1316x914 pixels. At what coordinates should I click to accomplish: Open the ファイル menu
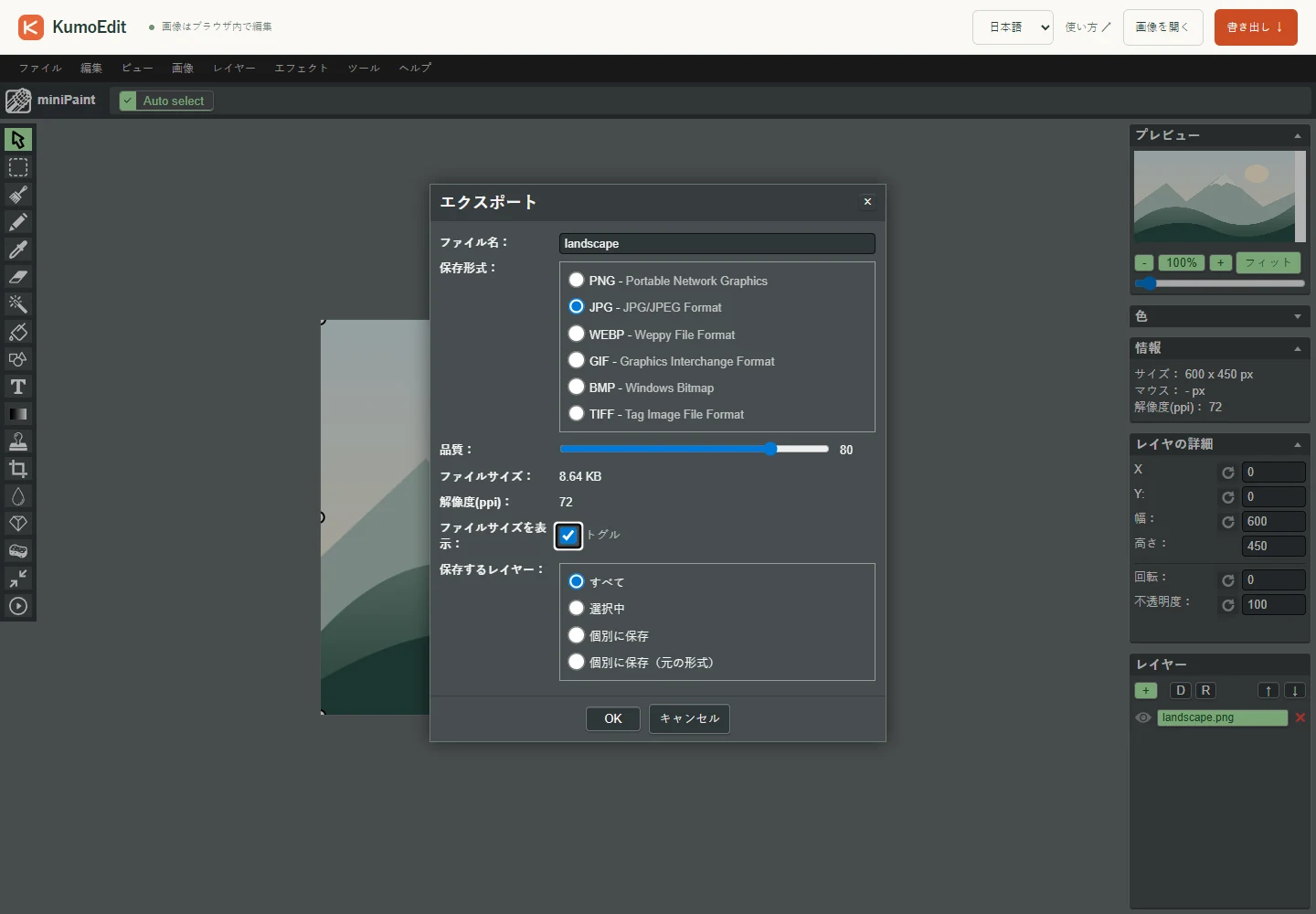click(40, 69)
